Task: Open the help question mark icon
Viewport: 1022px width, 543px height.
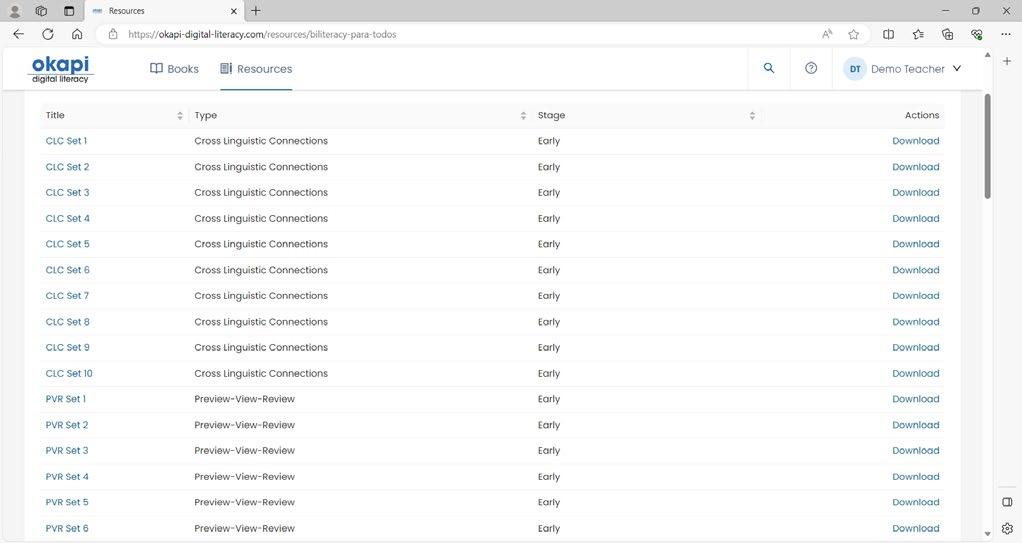Action: [x=811, y=68]
